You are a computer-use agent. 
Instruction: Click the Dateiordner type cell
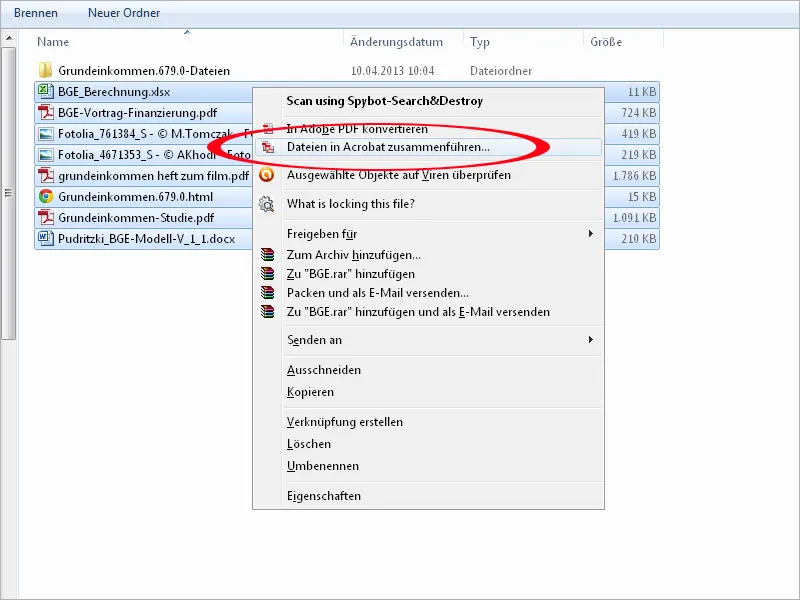pyautogui.click(x=501, y=71)
